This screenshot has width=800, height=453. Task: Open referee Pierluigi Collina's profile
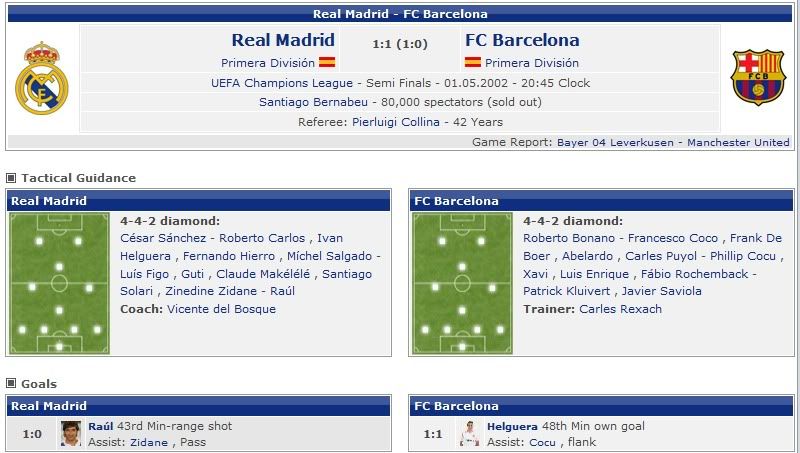(x=396, y=122)
